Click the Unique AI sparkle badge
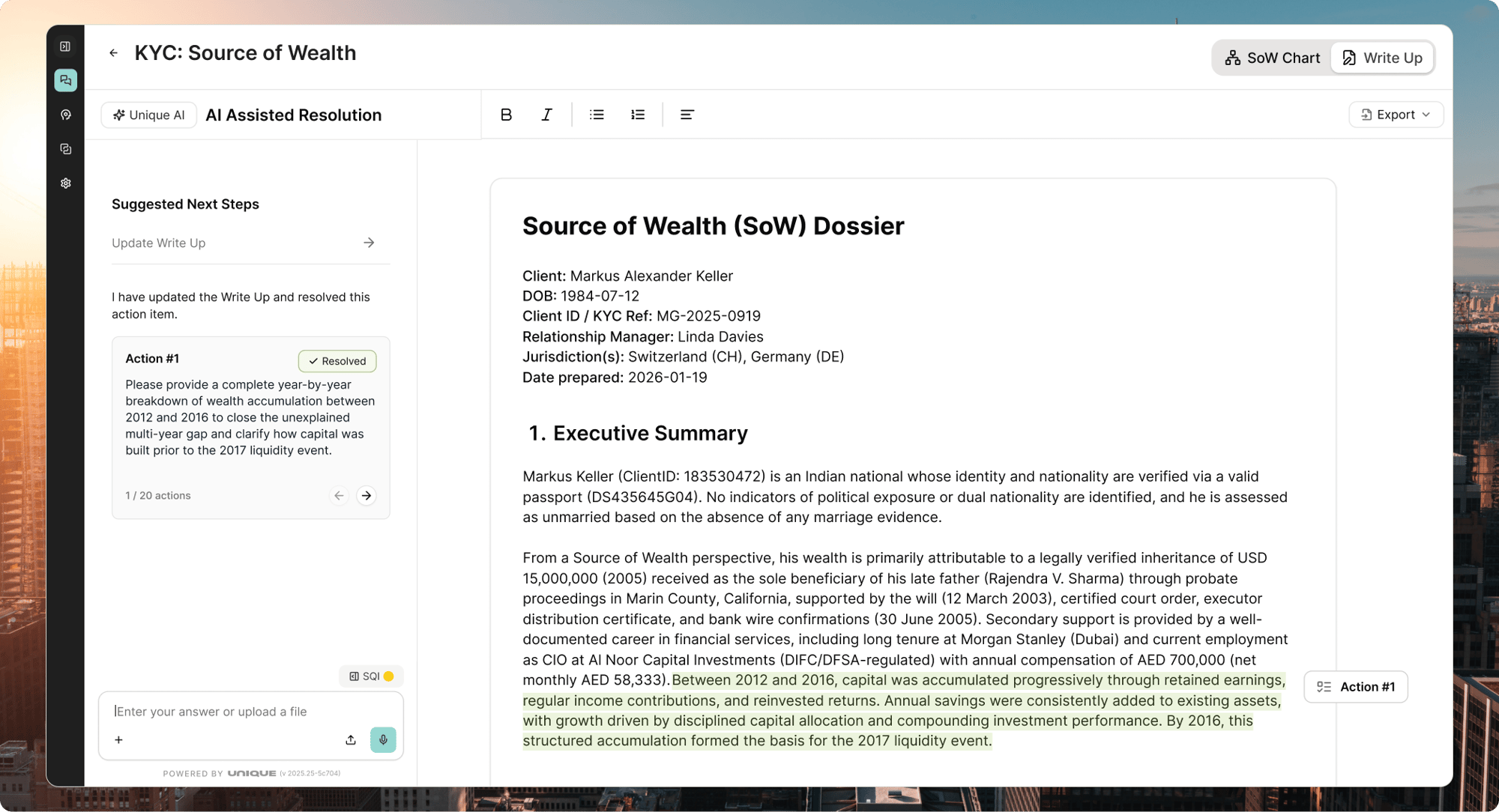Viewport: 1499px width, 812px height. coord(148,115)
